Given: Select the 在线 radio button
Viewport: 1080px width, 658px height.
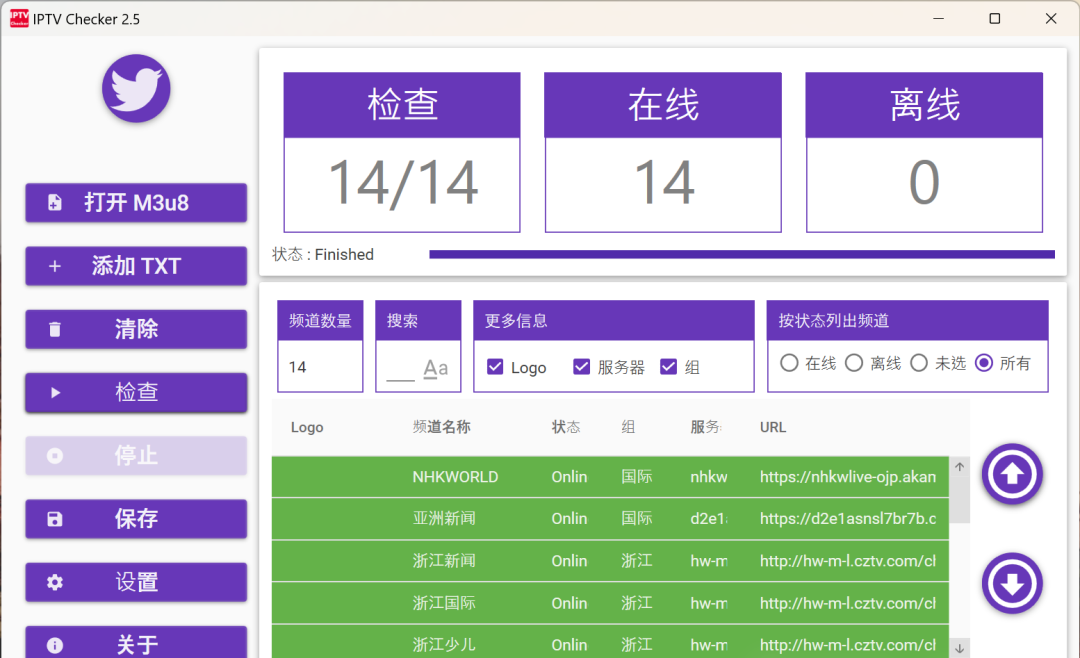Looking at the screenshot, I should click(x=789, y=362).
